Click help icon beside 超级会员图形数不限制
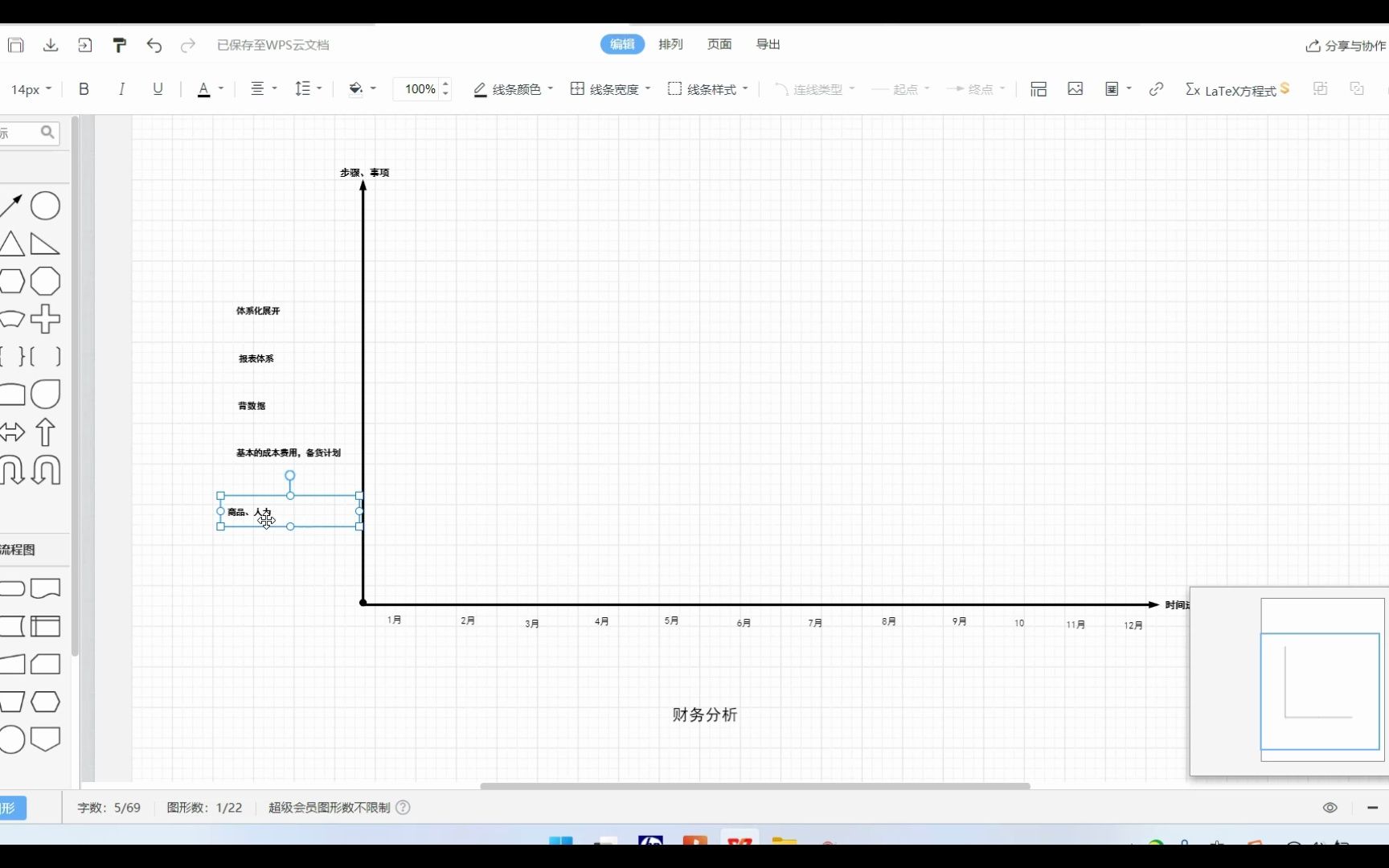This screenshot has height=868, width=1389. [x=404, y=808]
